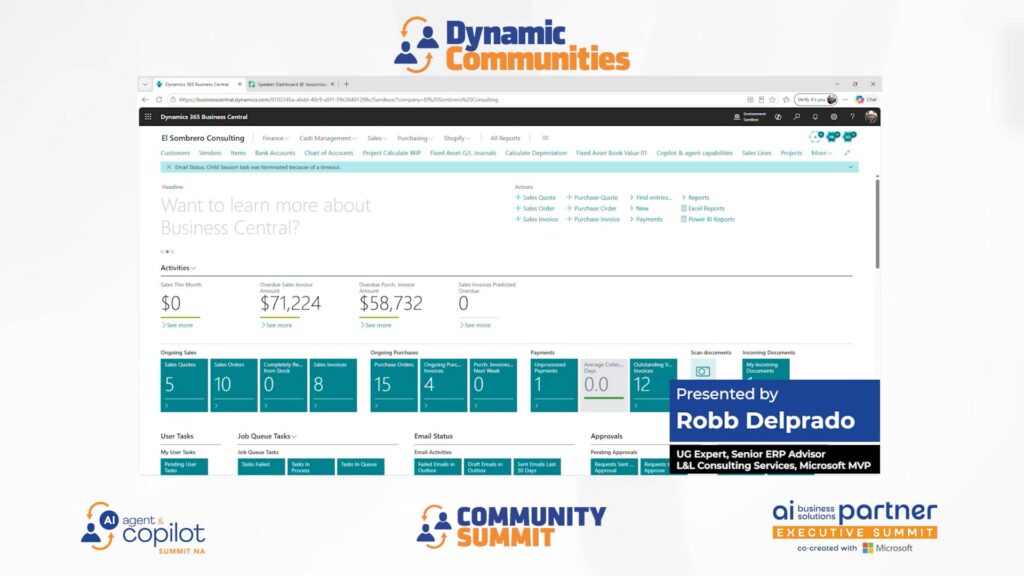Open the Customers list
The image size is (1024, 576).
[175, 153]
